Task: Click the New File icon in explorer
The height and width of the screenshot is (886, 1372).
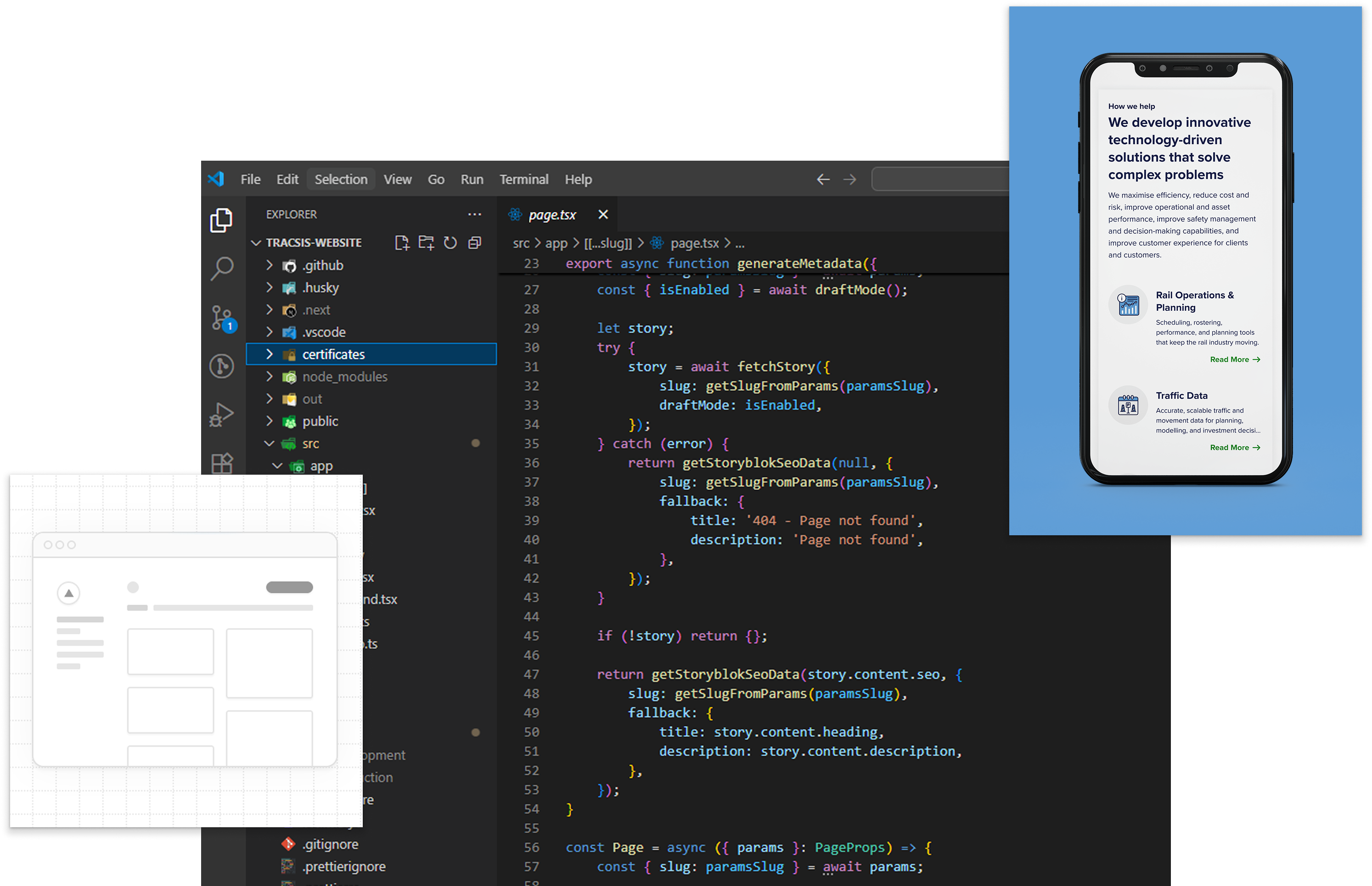Action: [x=402, y=243]
